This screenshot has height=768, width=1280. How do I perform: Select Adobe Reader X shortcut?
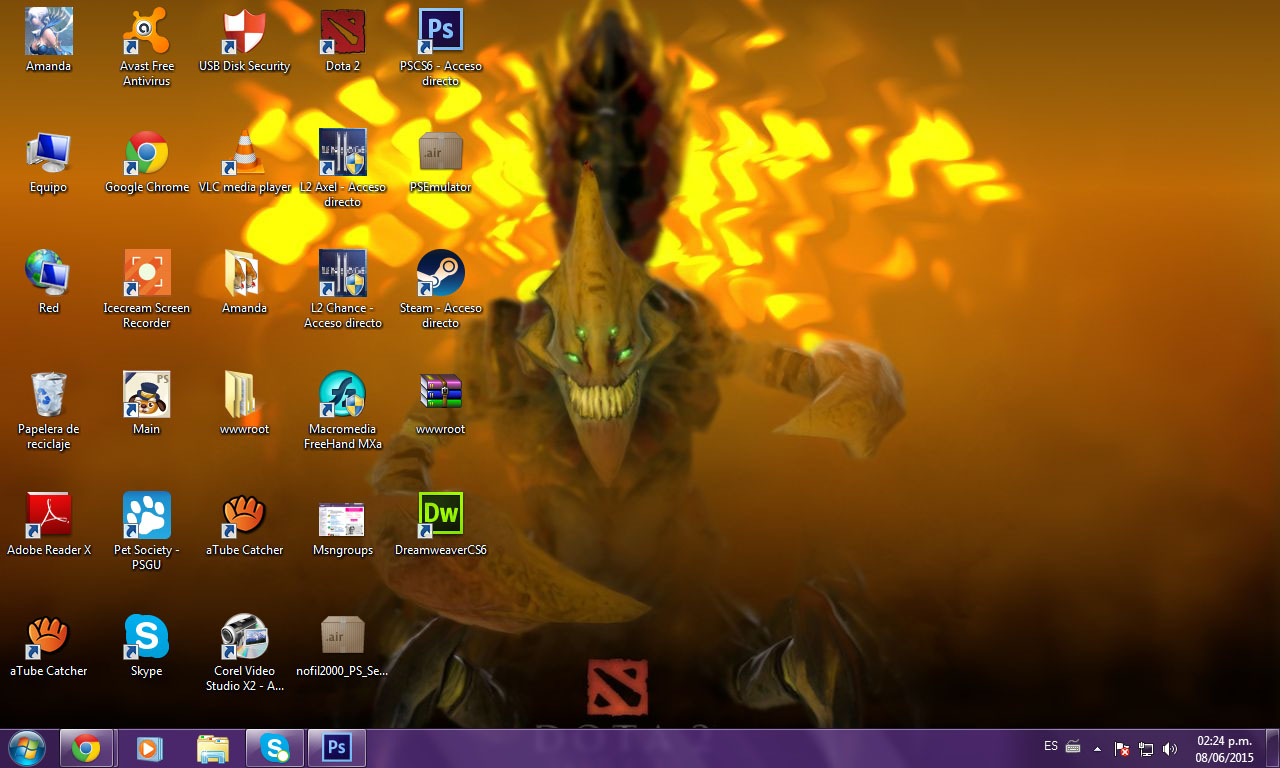(x=48, y=517)
